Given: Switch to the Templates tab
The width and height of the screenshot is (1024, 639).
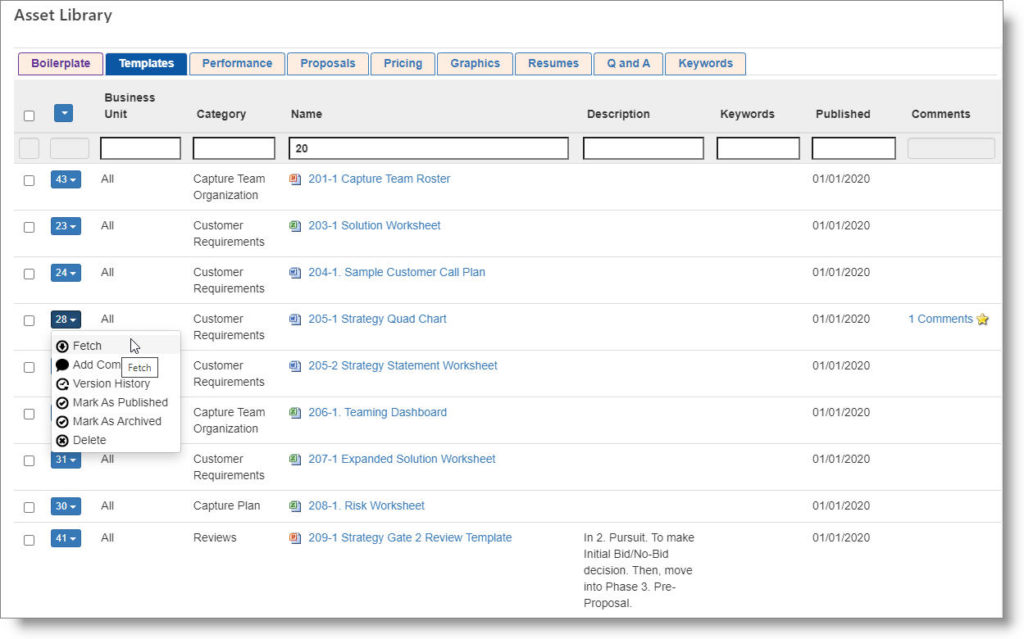Looking at the screenshot, I should click(146, 63).
